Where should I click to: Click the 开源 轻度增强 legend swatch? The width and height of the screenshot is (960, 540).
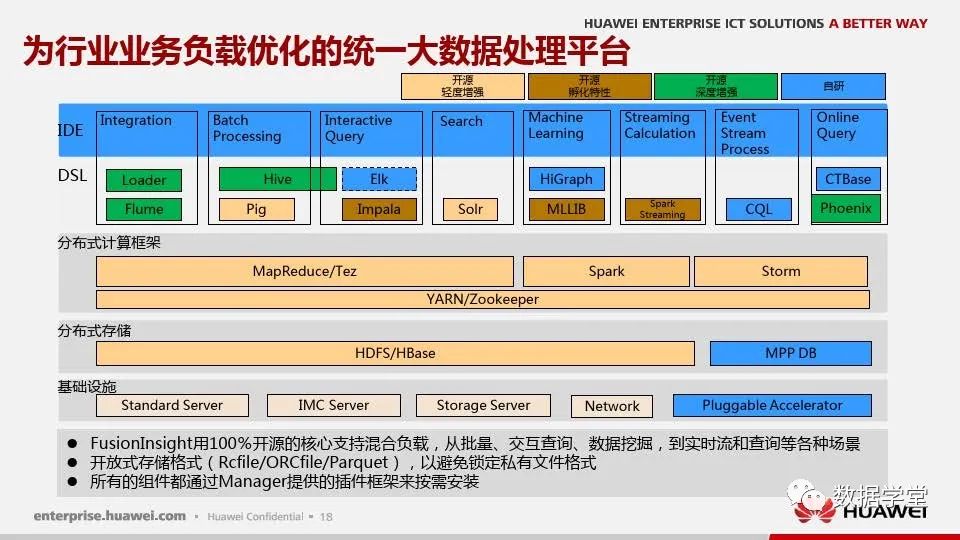pyautogui.click(x=463, y=86)
